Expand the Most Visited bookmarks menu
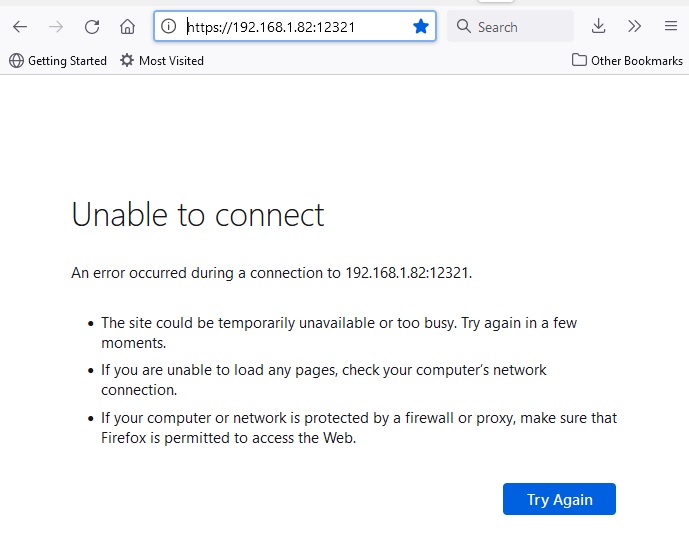The width and height of the screenshot is (689, 555). (x=162, y=61)
